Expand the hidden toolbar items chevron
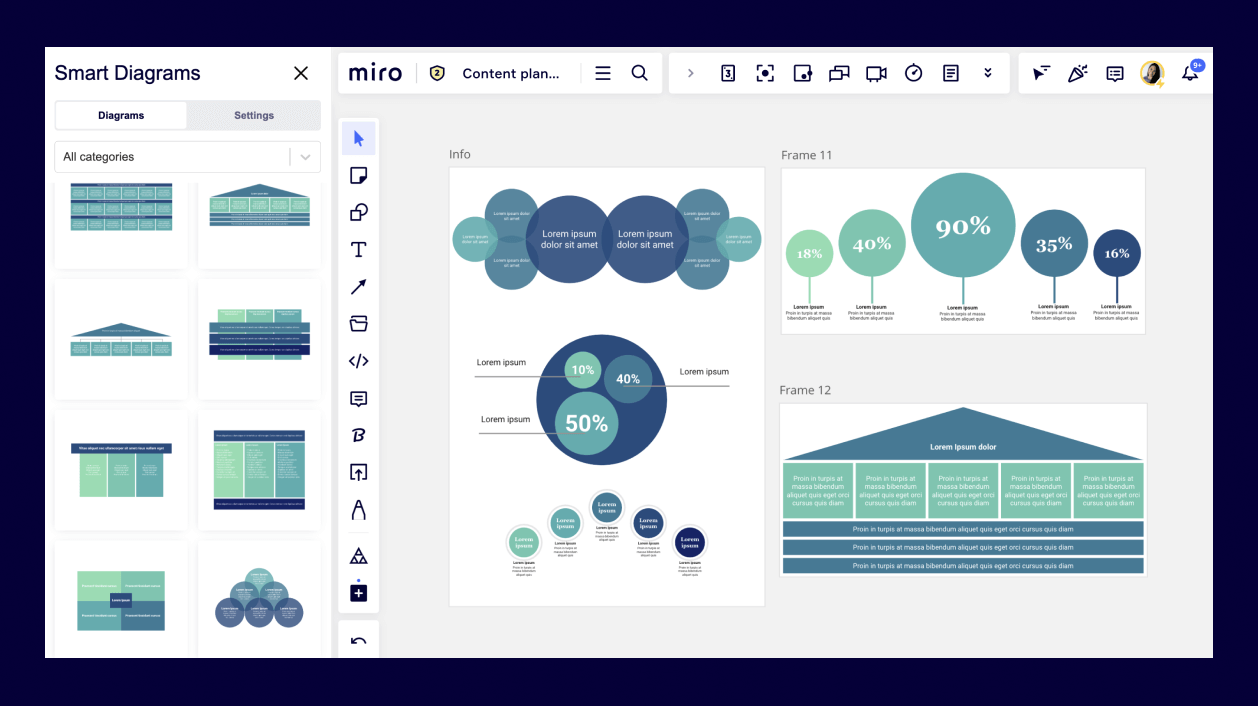This screenshot has height=706, width=1258. [987, 72]
